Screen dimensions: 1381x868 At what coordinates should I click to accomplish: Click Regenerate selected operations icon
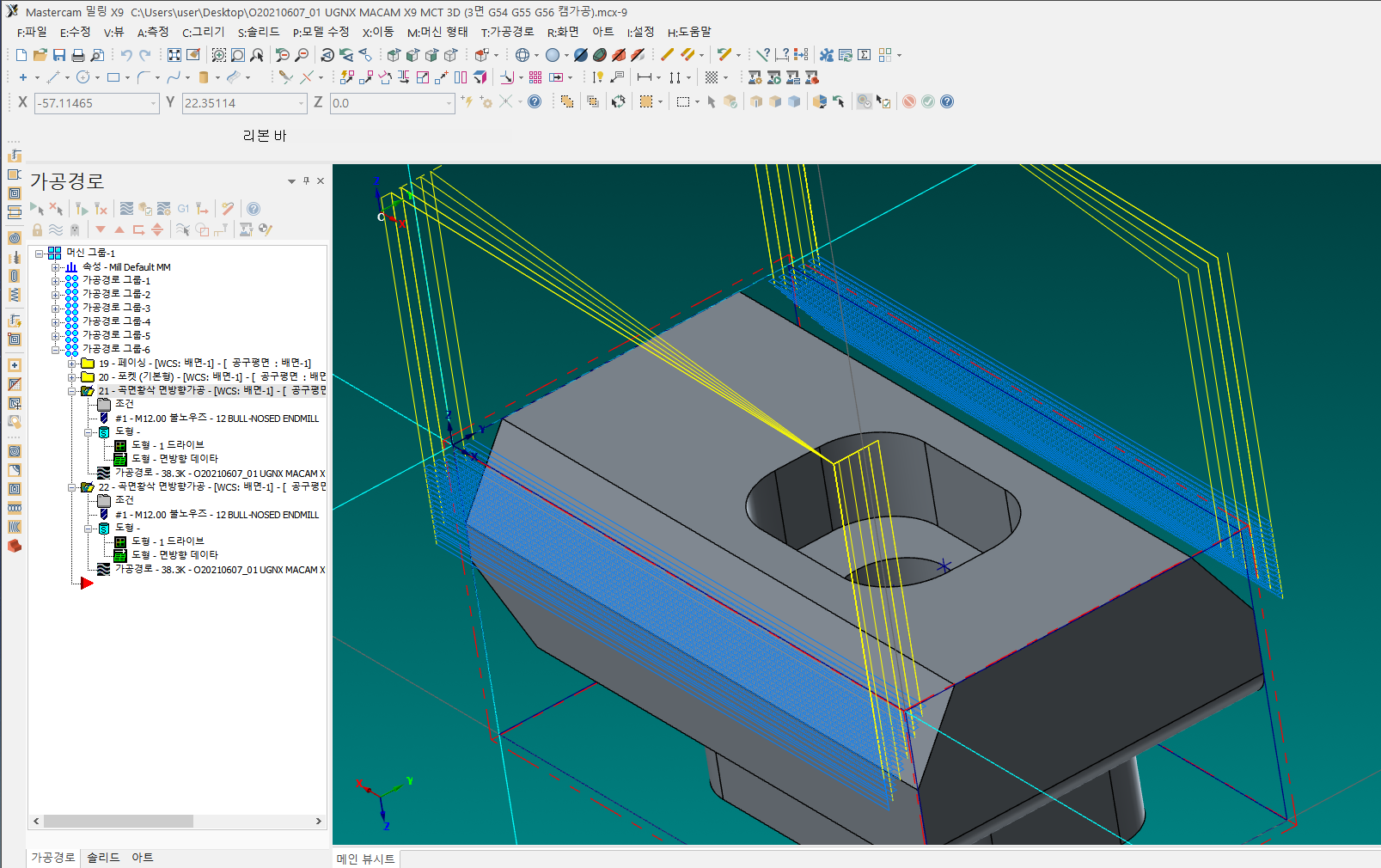click(82, 209)
